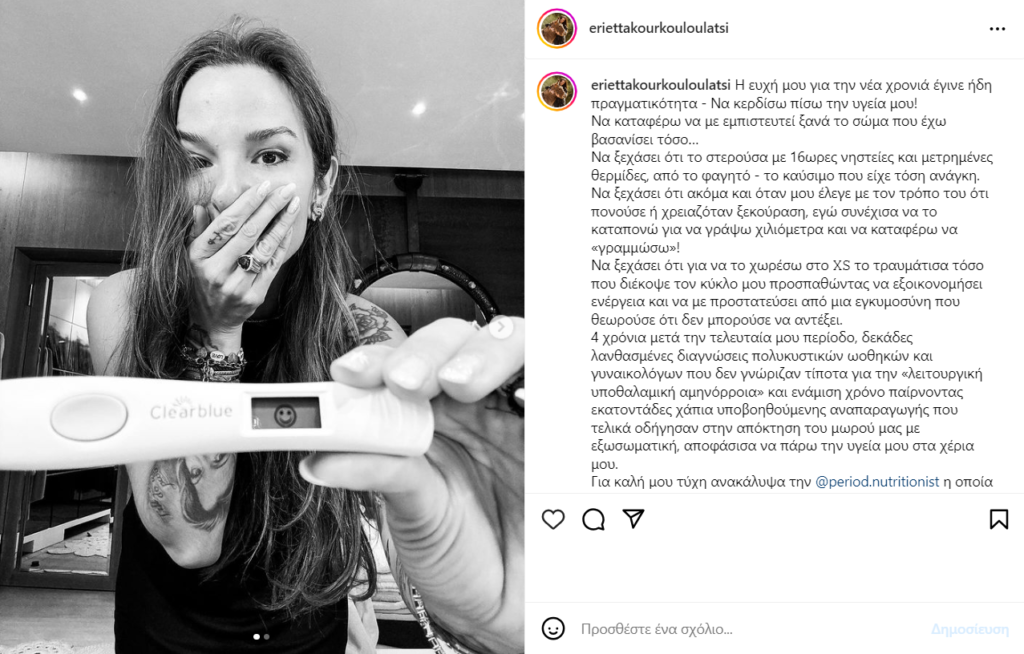Select the second carousel indicator dot
The image size is (1024, 654).
(x=266, y=636)
